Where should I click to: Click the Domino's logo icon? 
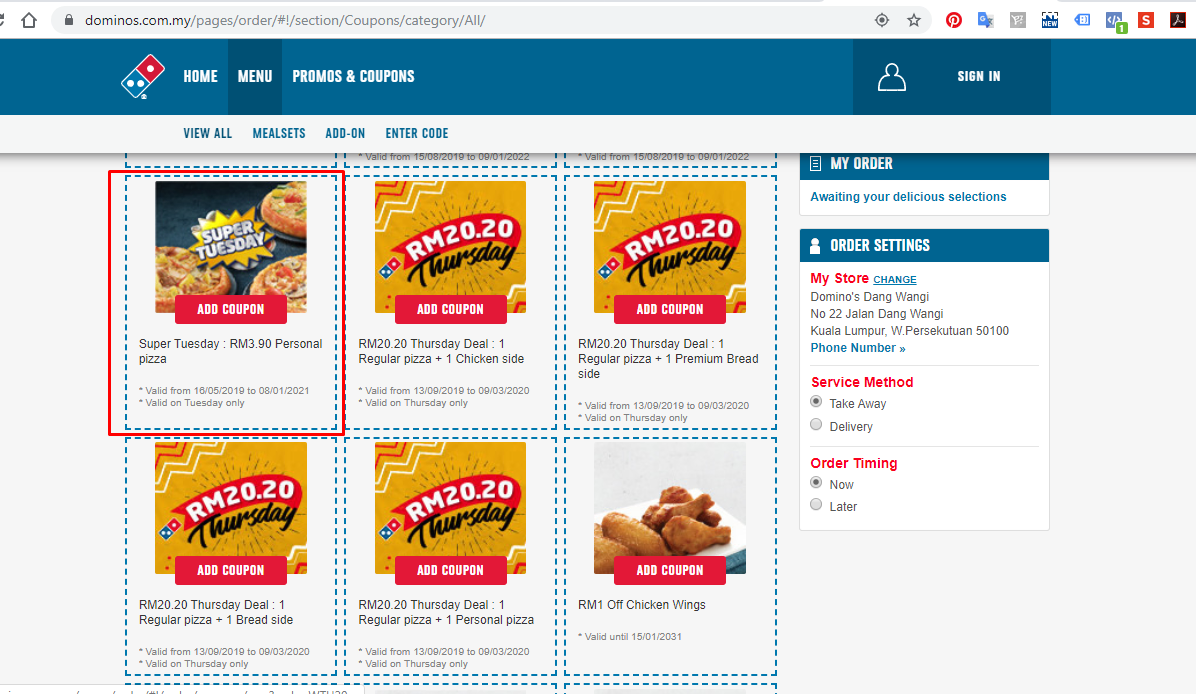[143, 76]
